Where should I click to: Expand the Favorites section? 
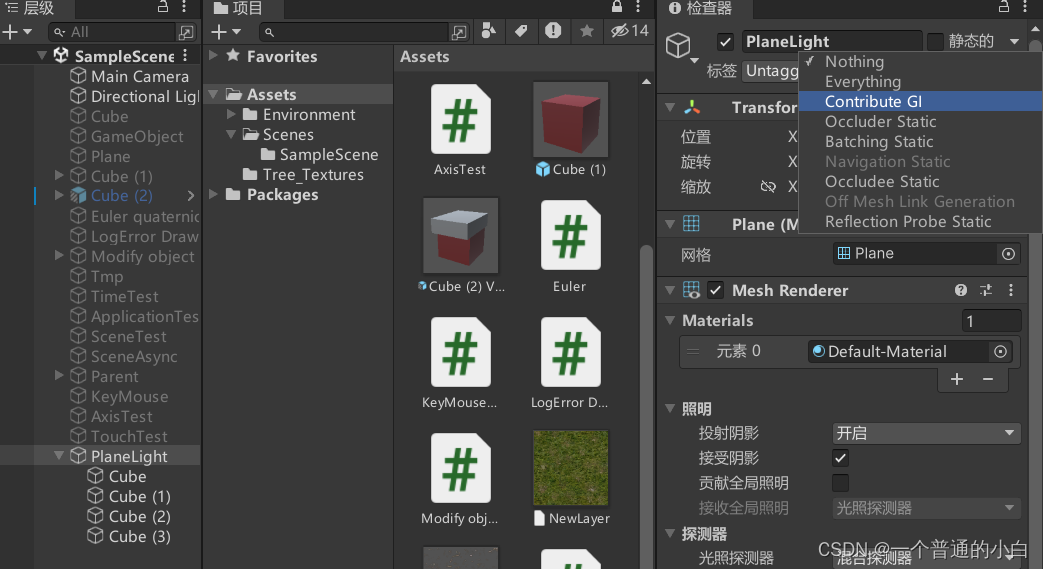click(214, 56)
